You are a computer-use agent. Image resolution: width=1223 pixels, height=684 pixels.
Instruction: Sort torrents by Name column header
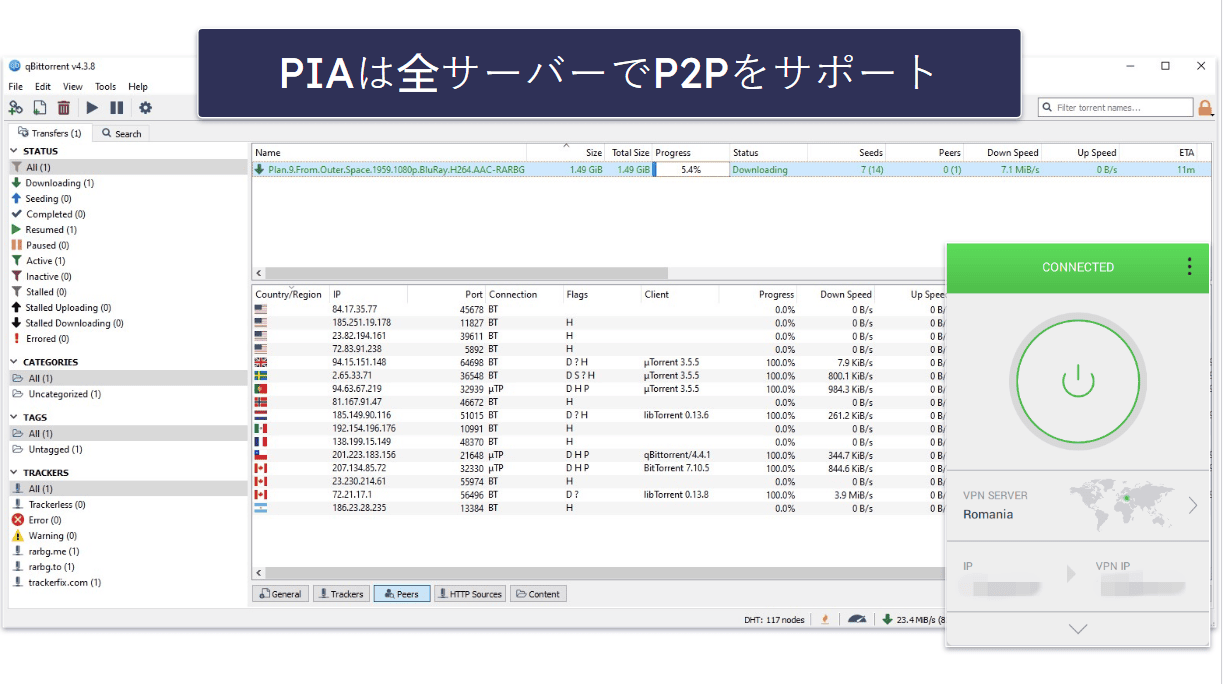click(x=389, y=153)
